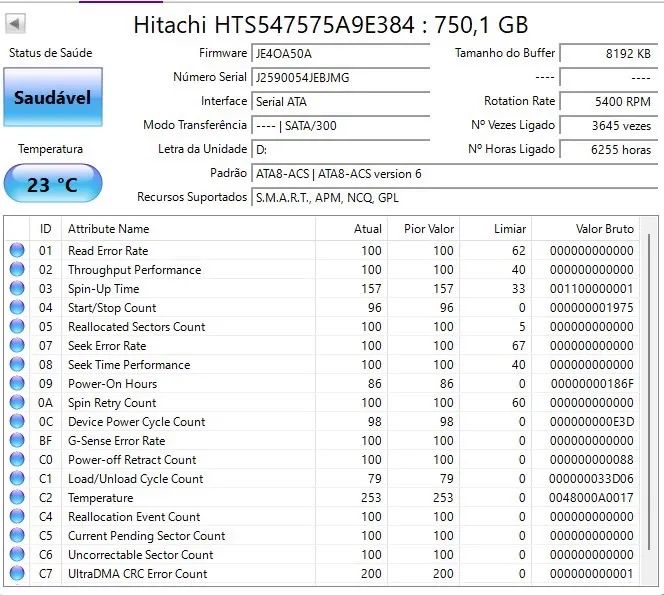Screen dimensions: 664x595
Task: Select status icon for Seek Time Performance
Action: (x=17, y=365)
